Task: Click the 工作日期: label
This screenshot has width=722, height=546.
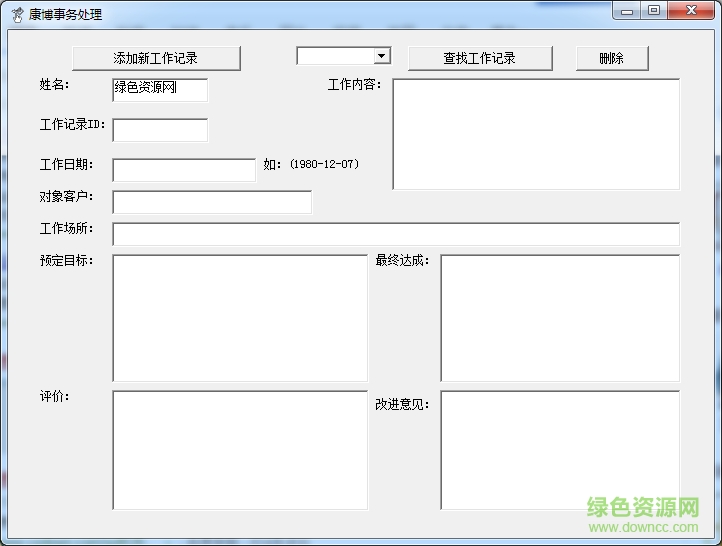Action: coord(66,164)
